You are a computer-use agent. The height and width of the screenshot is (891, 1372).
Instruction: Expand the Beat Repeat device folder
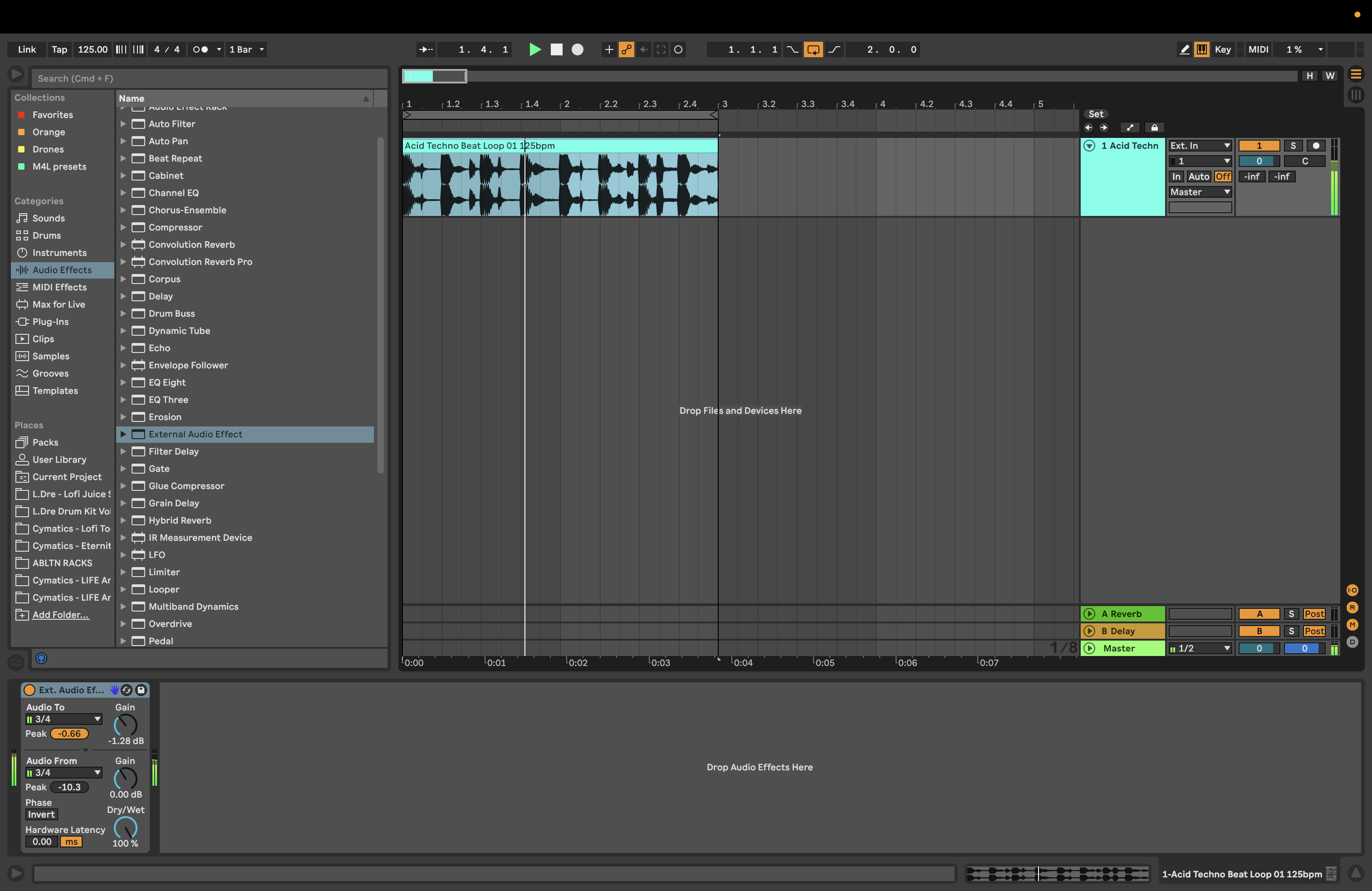(123, 158)
